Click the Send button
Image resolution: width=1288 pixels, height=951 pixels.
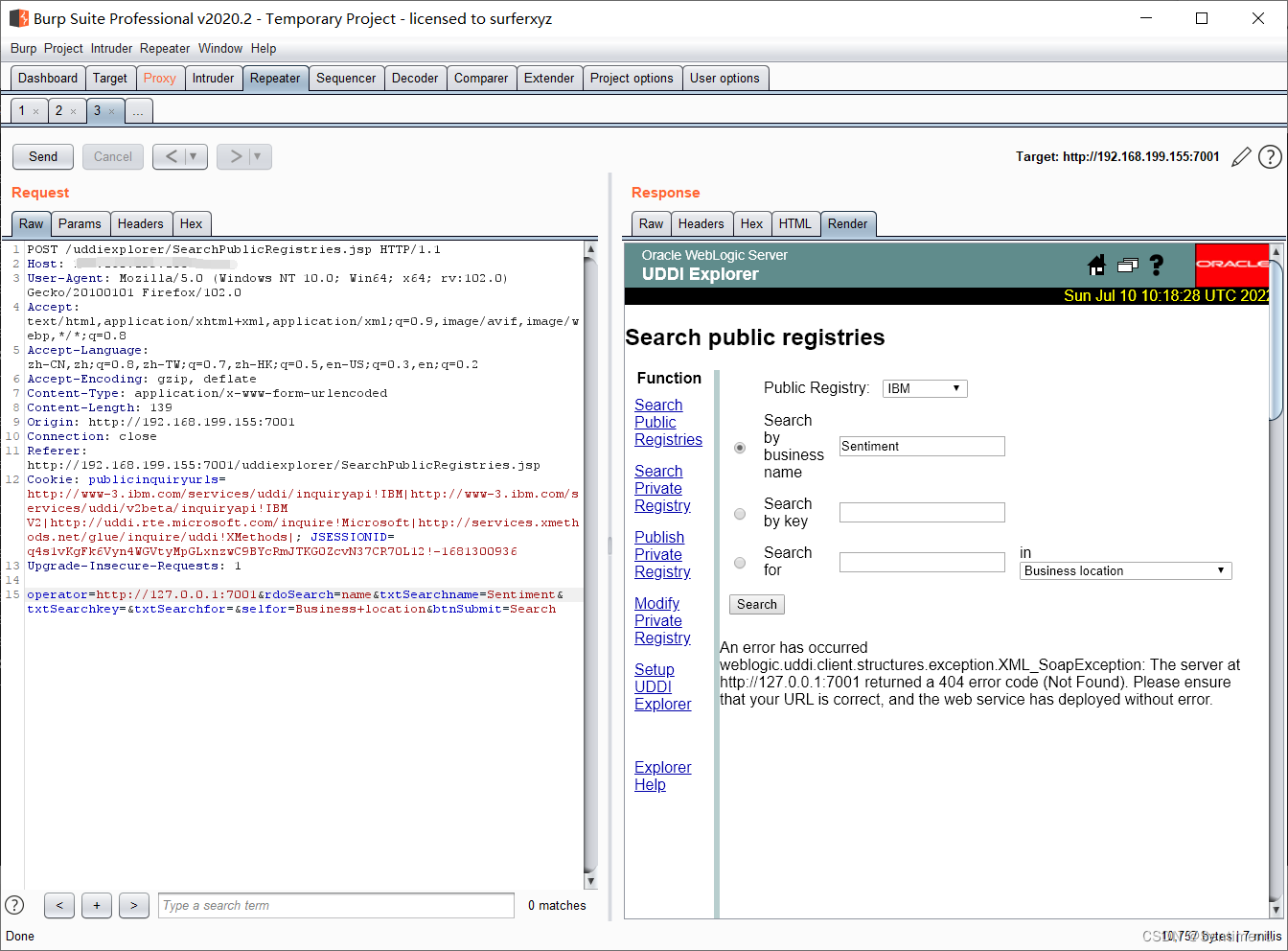(43, 156)
